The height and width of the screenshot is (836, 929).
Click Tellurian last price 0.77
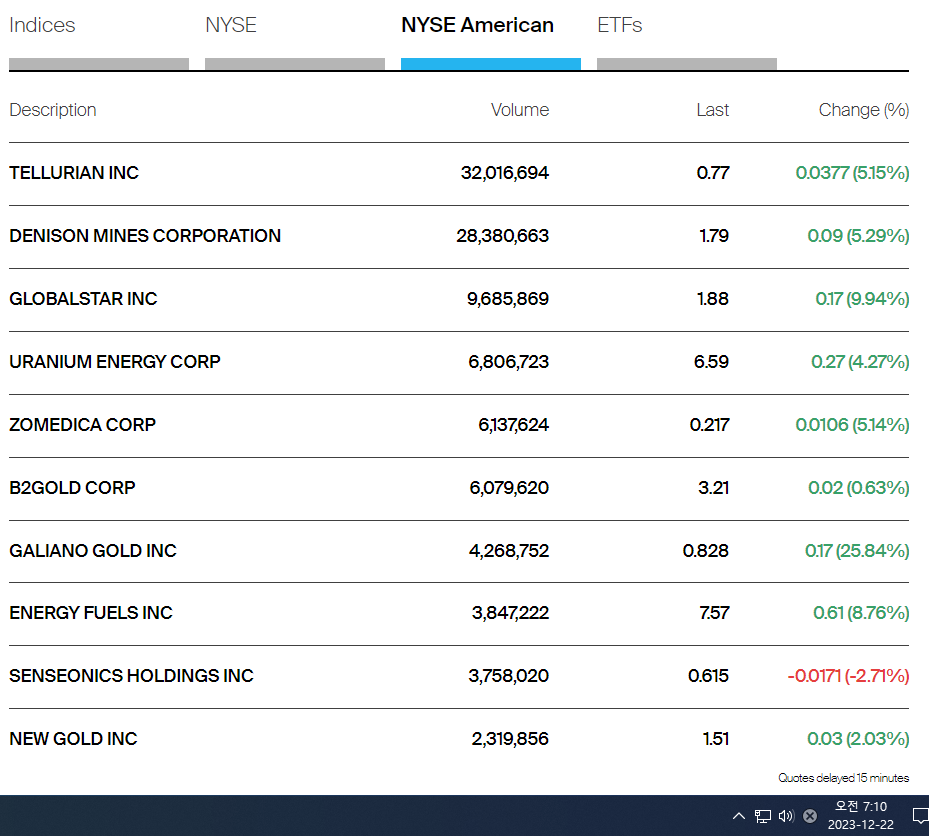713,172
